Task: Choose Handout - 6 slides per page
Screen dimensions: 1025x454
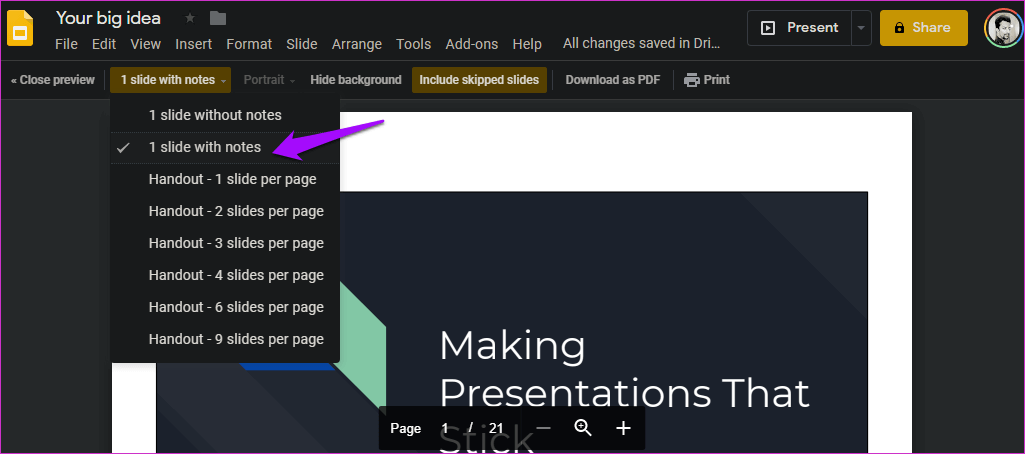Action: click(x=226, y=308)
